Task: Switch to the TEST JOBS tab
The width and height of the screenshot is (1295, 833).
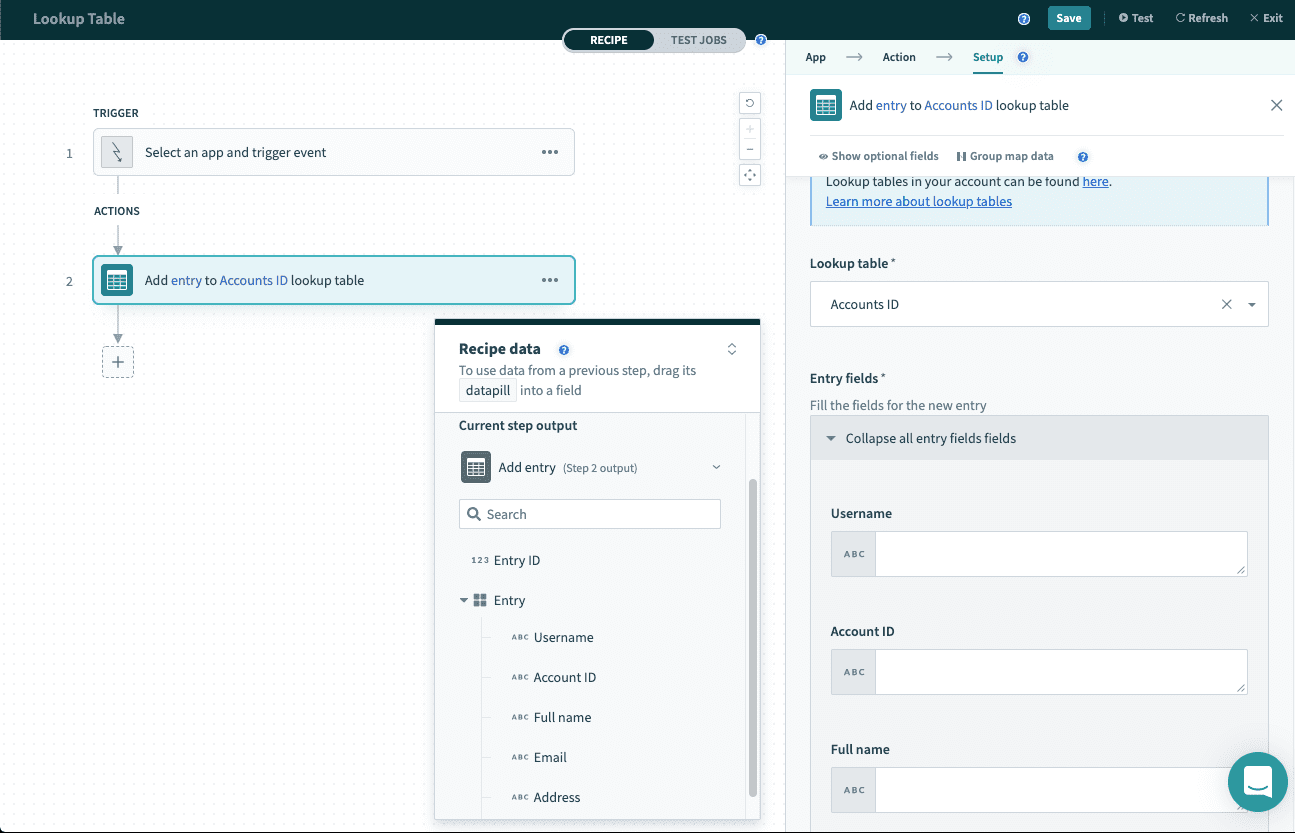Action: [698, 40]
